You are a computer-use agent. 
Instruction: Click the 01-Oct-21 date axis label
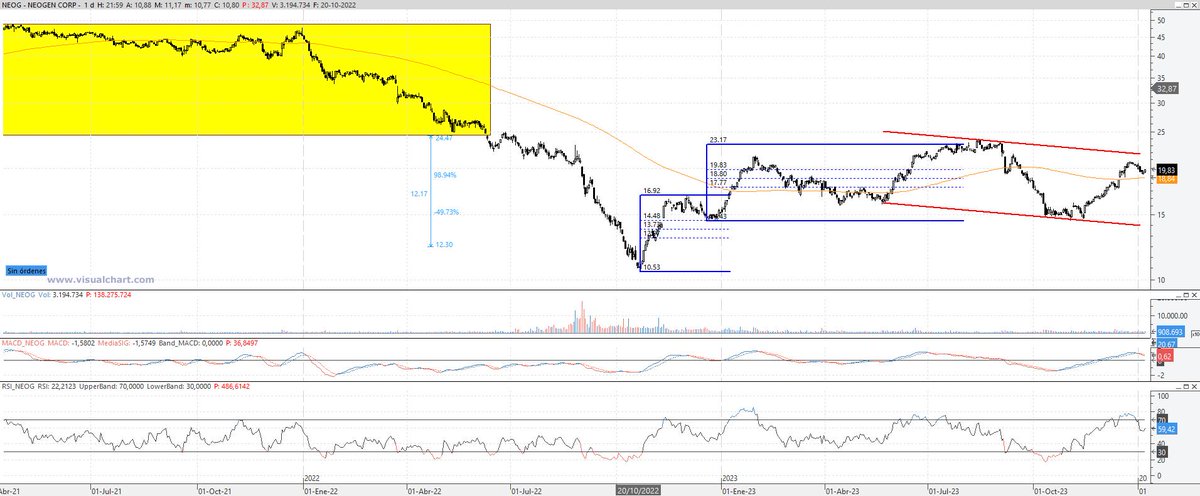213,491
